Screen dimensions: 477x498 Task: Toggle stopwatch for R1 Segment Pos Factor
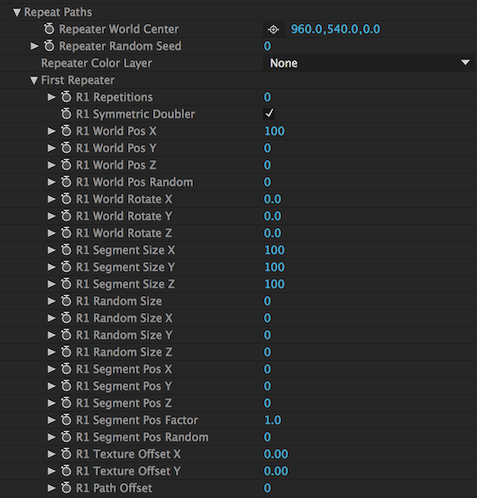66,420
